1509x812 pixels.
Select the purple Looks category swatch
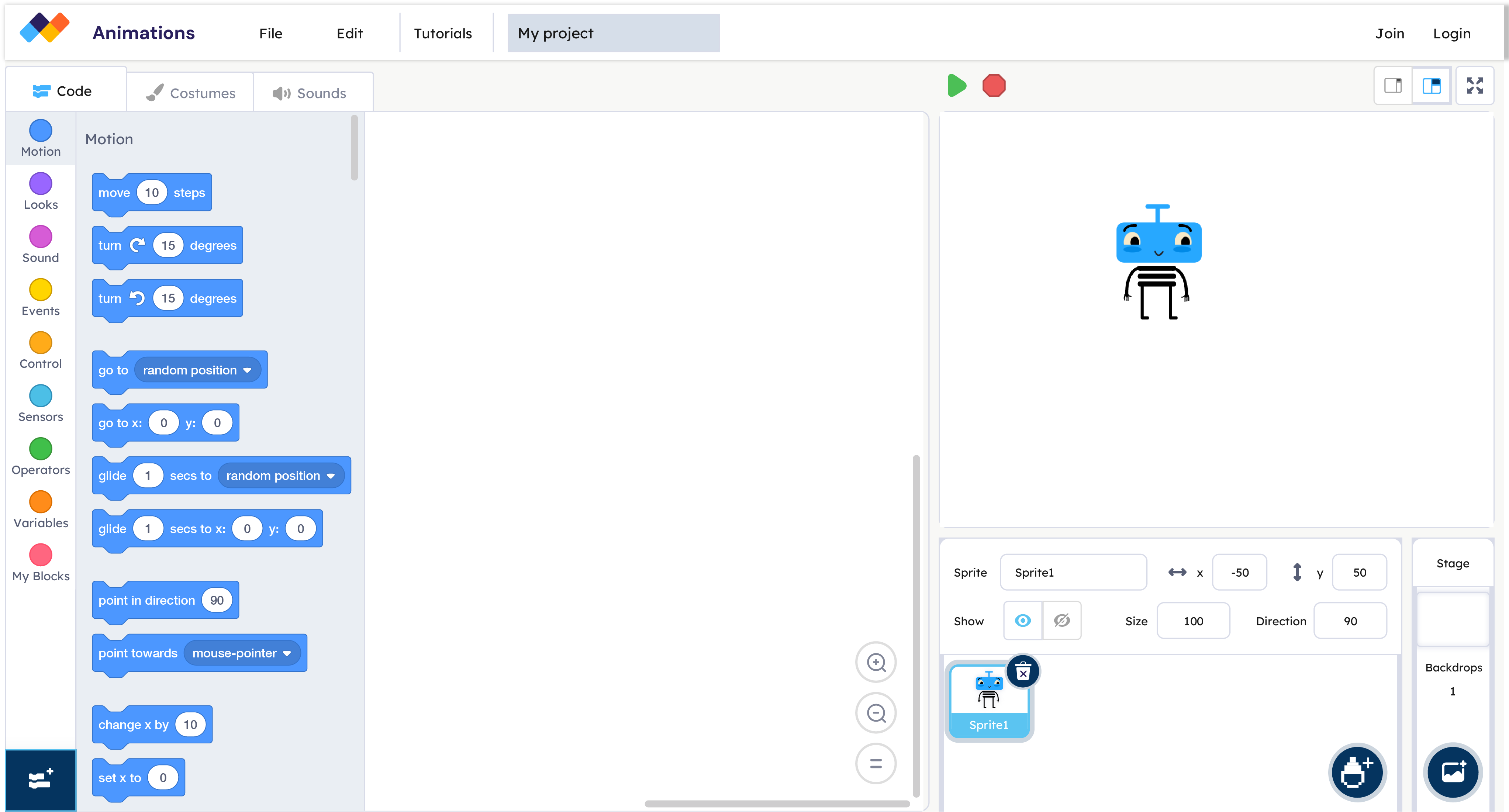[41, 184]
